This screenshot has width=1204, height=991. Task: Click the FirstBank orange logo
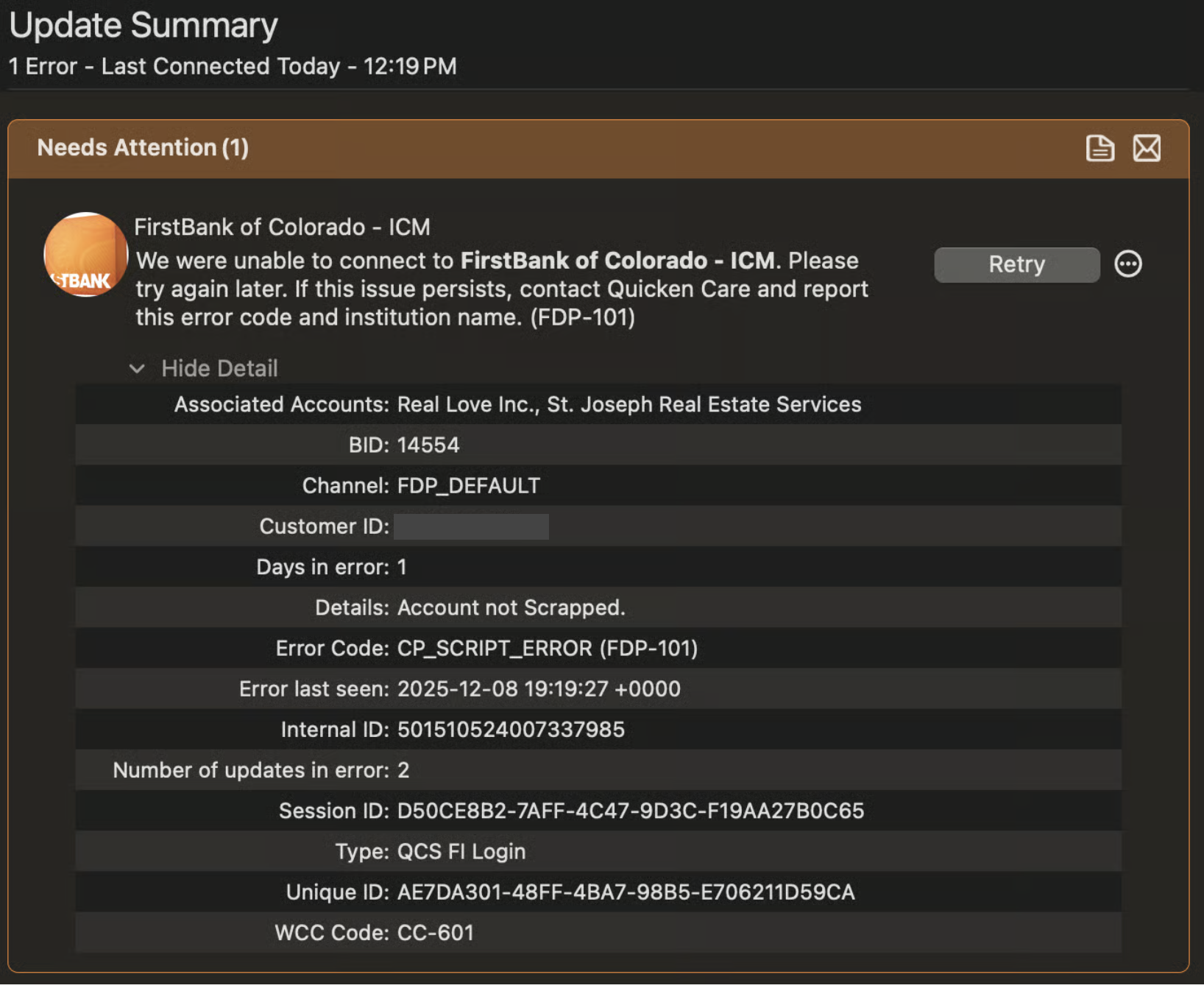point(85,255)
